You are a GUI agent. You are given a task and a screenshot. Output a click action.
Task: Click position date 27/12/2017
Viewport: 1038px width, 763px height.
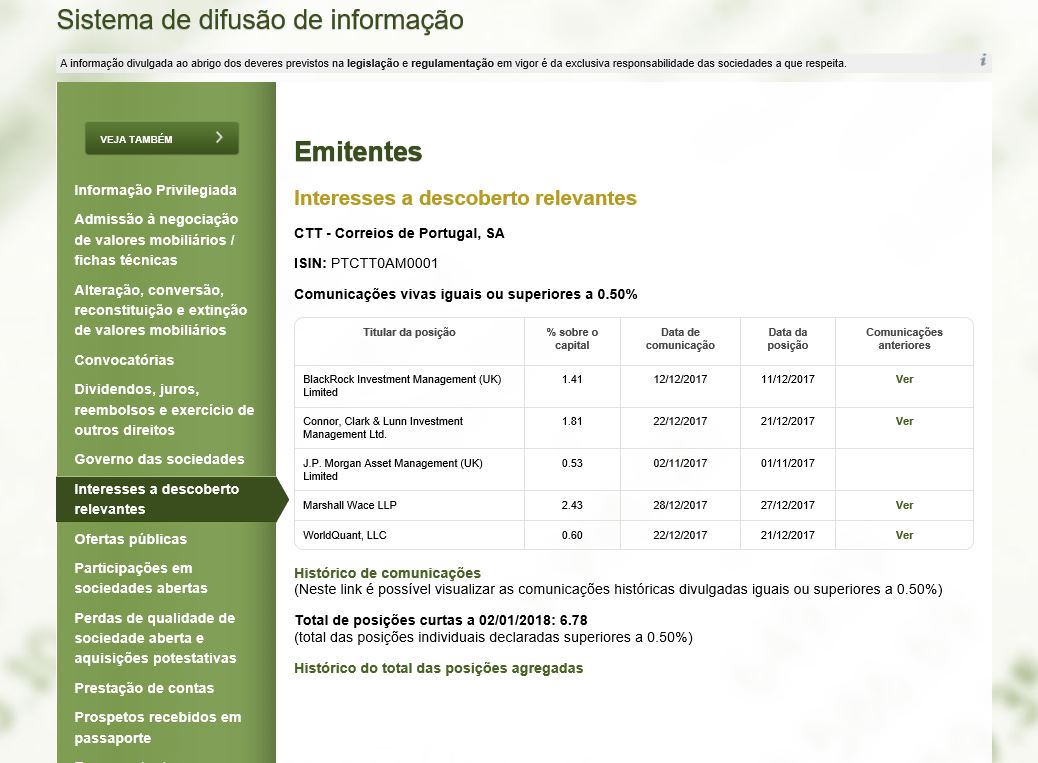click(788, 505)
